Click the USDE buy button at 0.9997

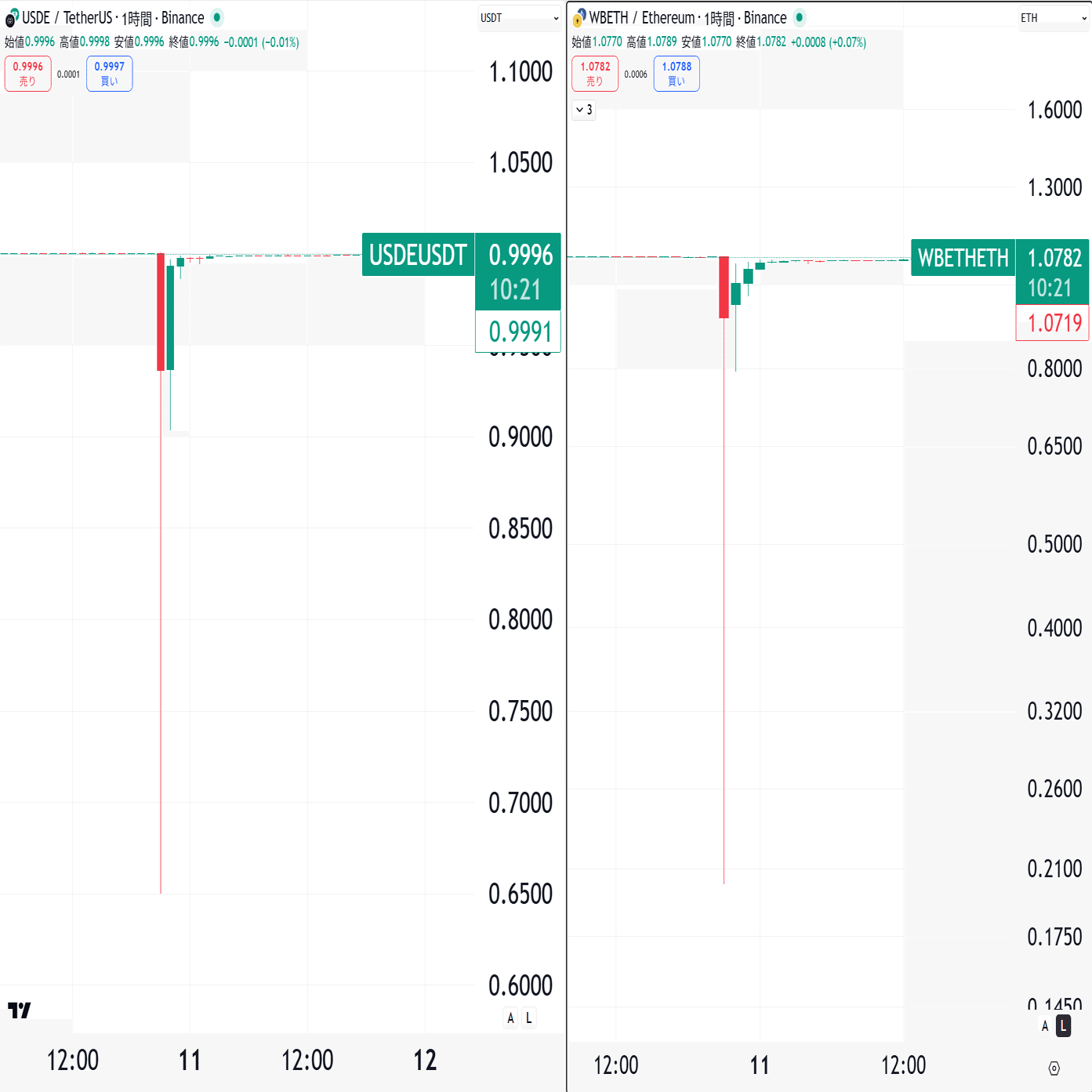click(110, 74)
